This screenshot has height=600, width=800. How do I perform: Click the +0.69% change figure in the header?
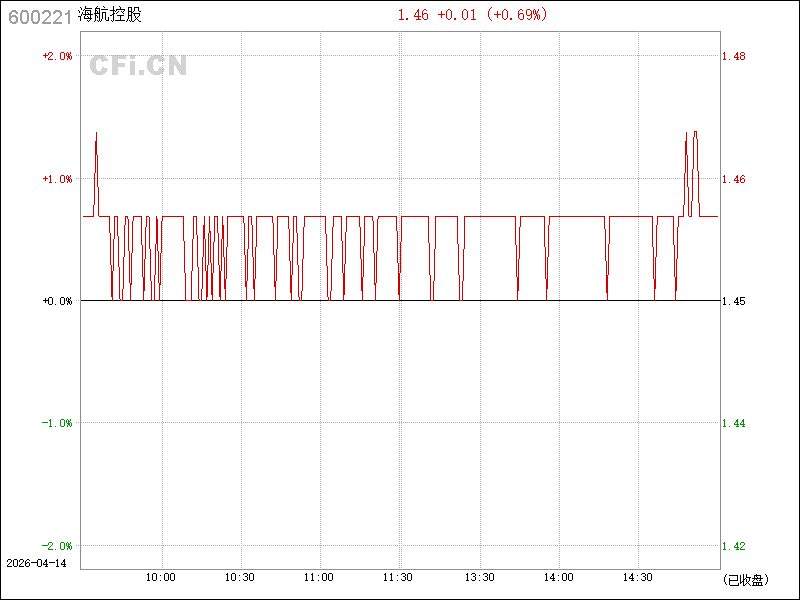(517, 15)
